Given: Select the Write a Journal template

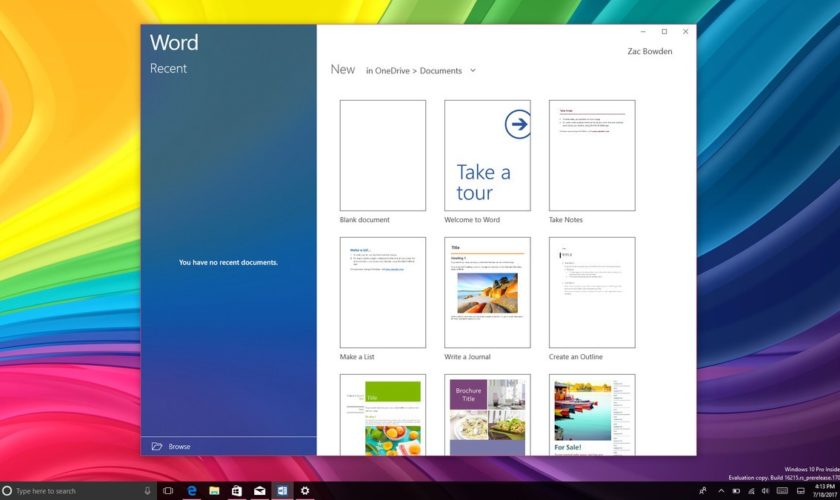Looking at the screenshot, I should coord(487,292).
